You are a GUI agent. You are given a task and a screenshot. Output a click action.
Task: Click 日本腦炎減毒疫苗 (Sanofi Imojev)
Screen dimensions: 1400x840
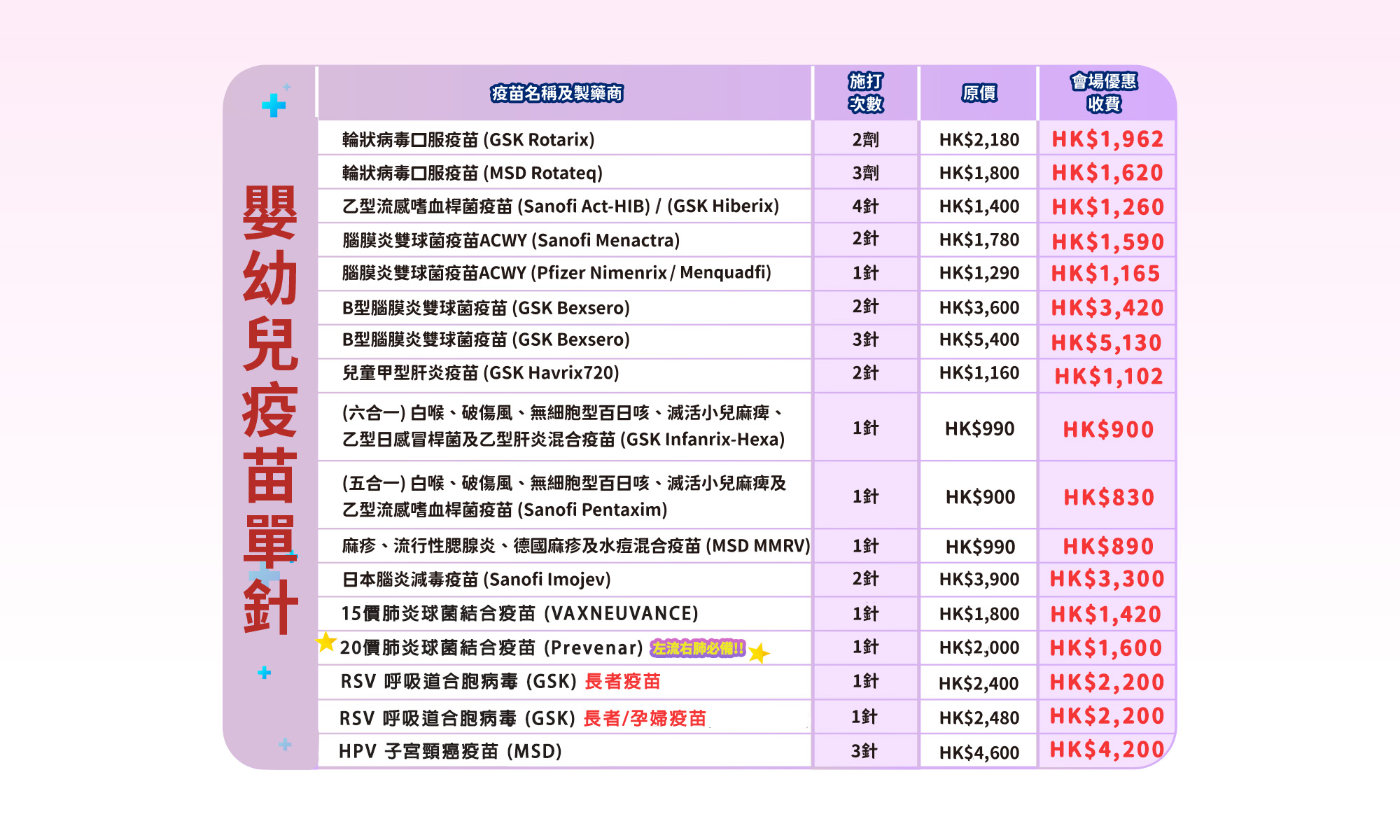(x=477, y=579)
